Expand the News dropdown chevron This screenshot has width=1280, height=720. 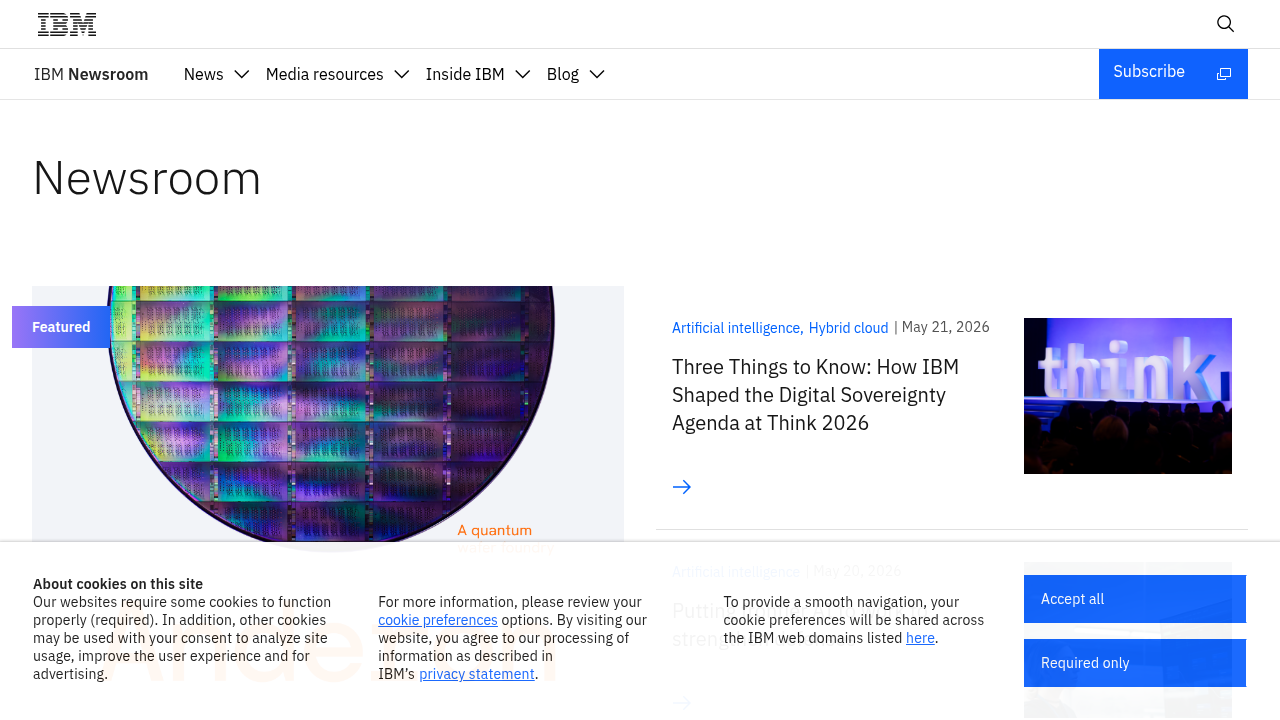point(241,74)
